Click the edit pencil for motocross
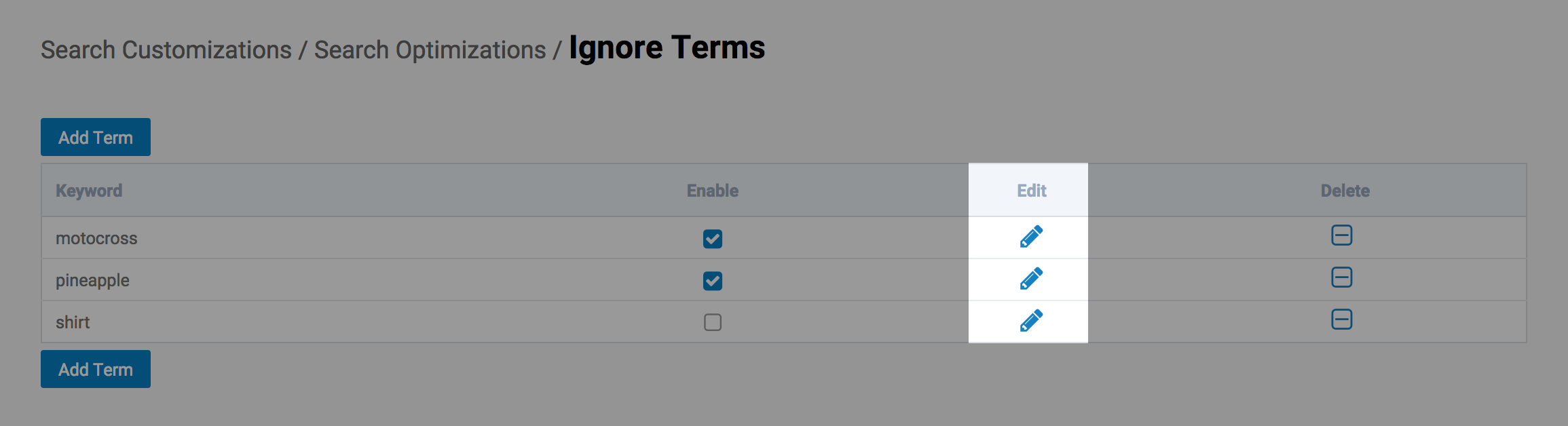1568x426 pixels. (1031, 237)
